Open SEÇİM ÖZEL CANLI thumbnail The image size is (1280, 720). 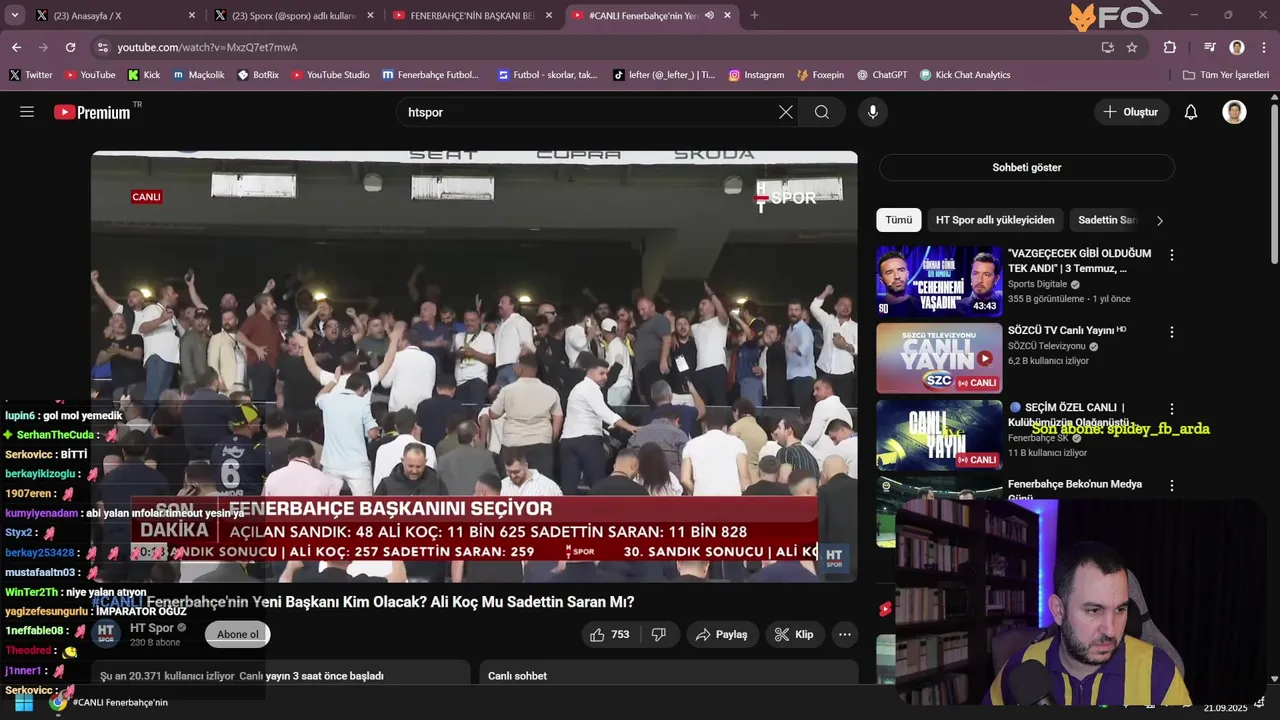(939, 435)
